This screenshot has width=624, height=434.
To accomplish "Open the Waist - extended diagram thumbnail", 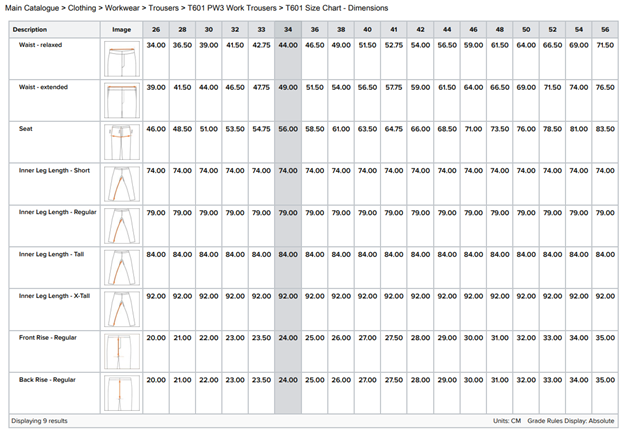I will tap(121, 101).
